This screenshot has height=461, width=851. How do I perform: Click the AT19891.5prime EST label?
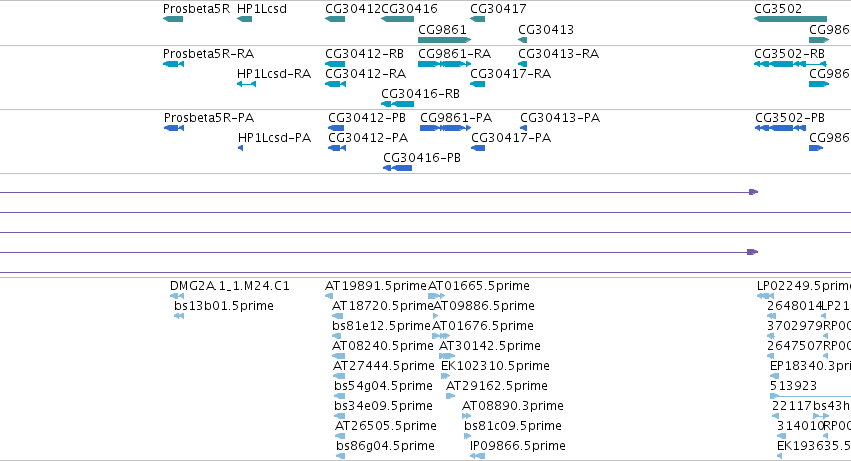[x=376, y=286]
